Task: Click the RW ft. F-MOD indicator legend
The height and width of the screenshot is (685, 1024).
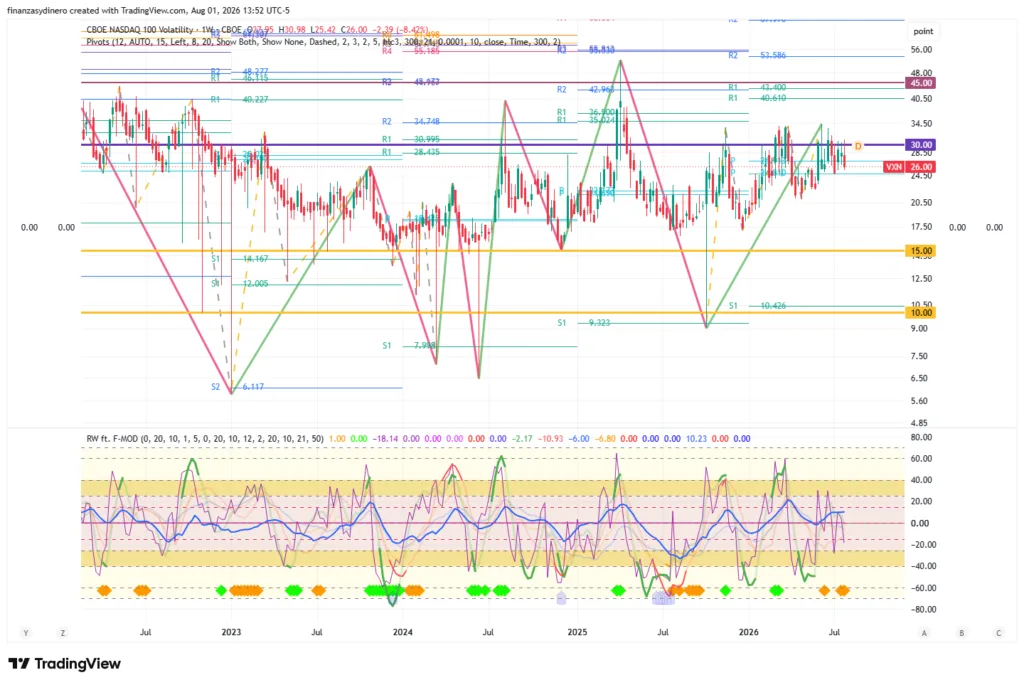Action: (204, 439)
